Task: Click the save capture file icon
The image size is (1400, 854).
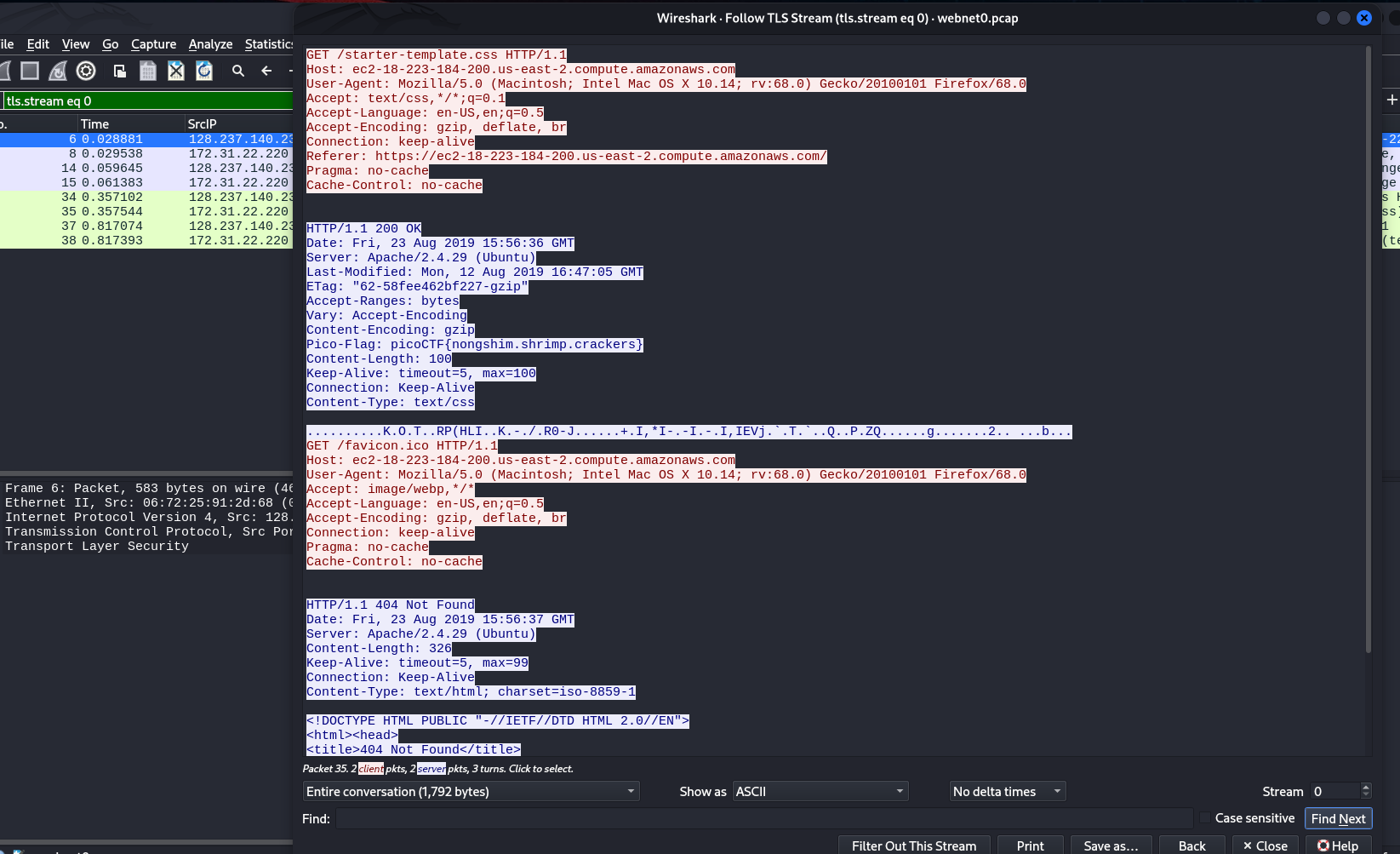Action: coord(148,71)
